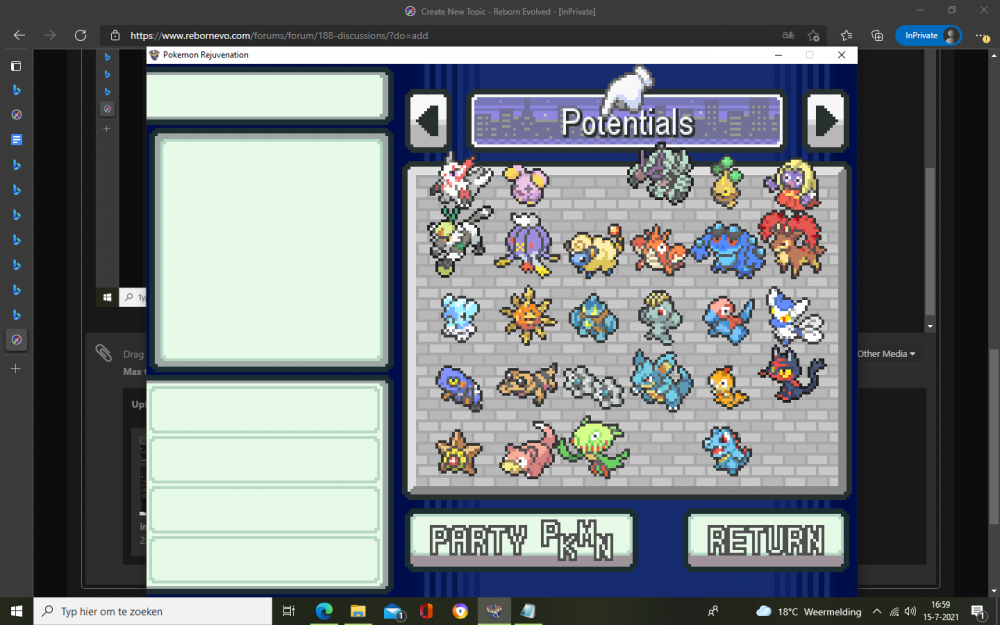Open Office from the taskbar

pos(427,612)
